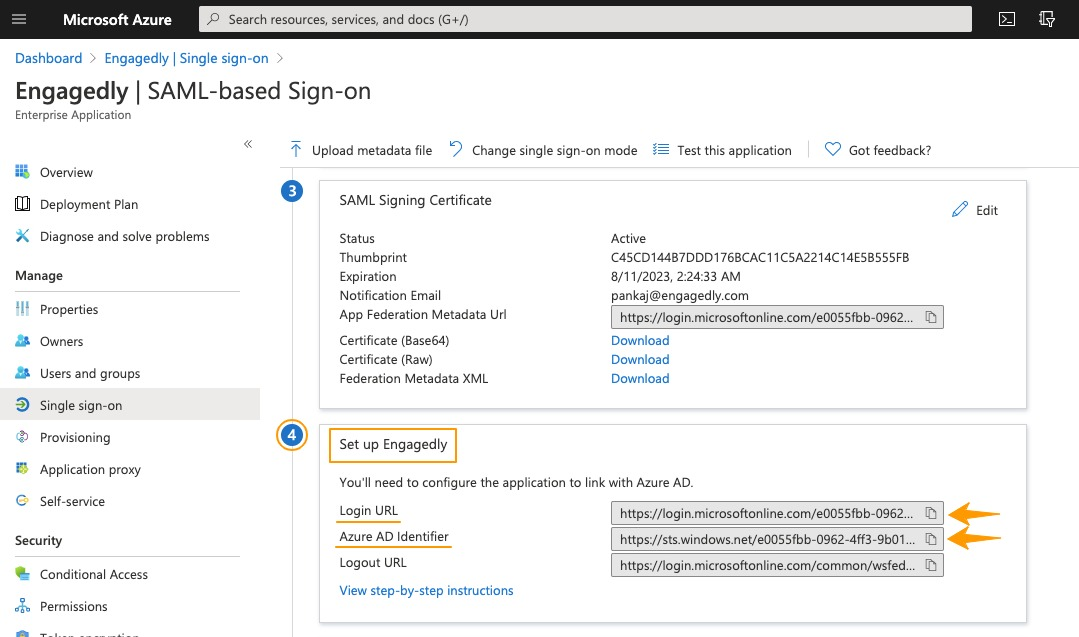The height and width of the screenshot is (637, 1079).
Task: Click the Users and groups icon
Action: (x=23, y=373)
